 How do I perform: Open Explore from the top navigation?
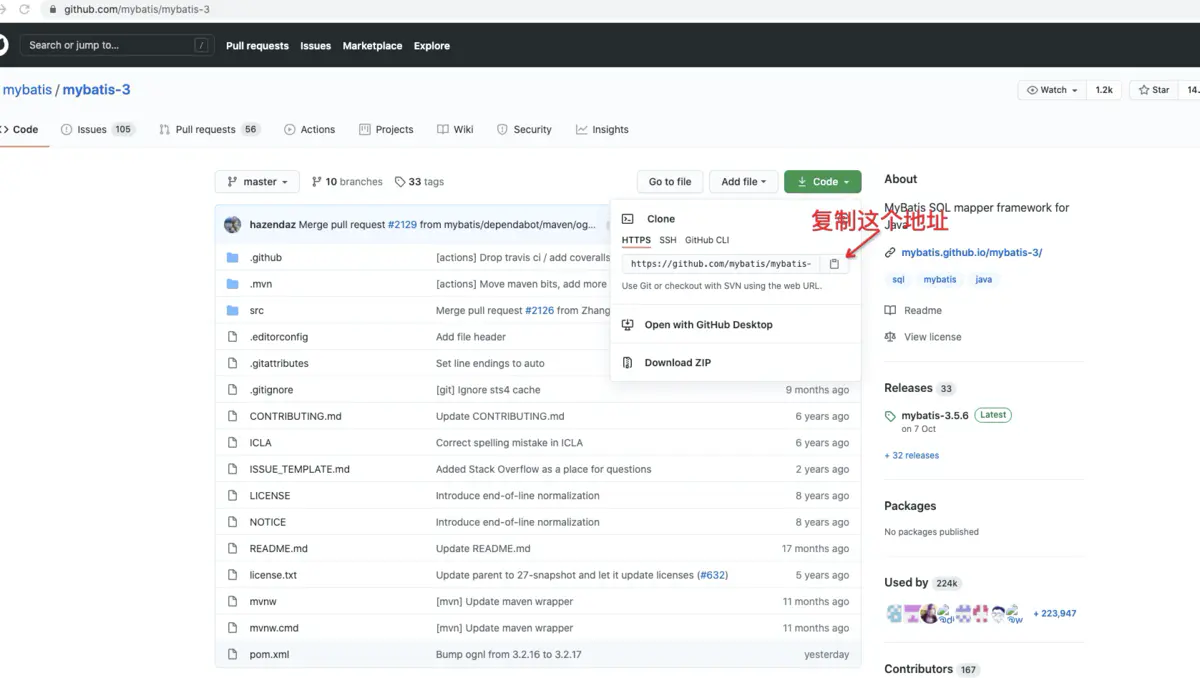click(432, 46)
